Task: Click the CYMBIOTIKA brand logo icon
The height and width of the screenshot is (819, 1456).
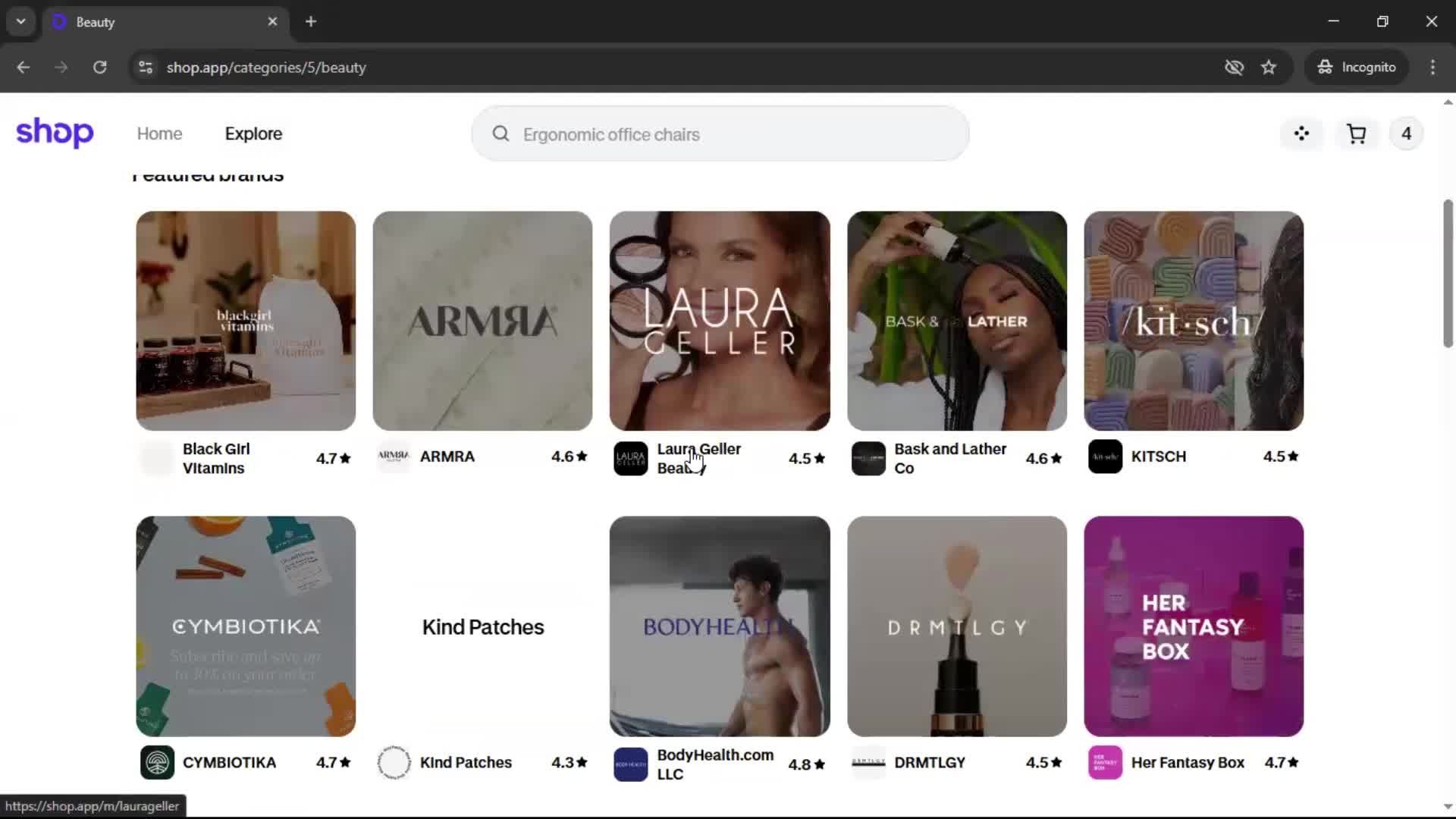Action: (157, 762)
